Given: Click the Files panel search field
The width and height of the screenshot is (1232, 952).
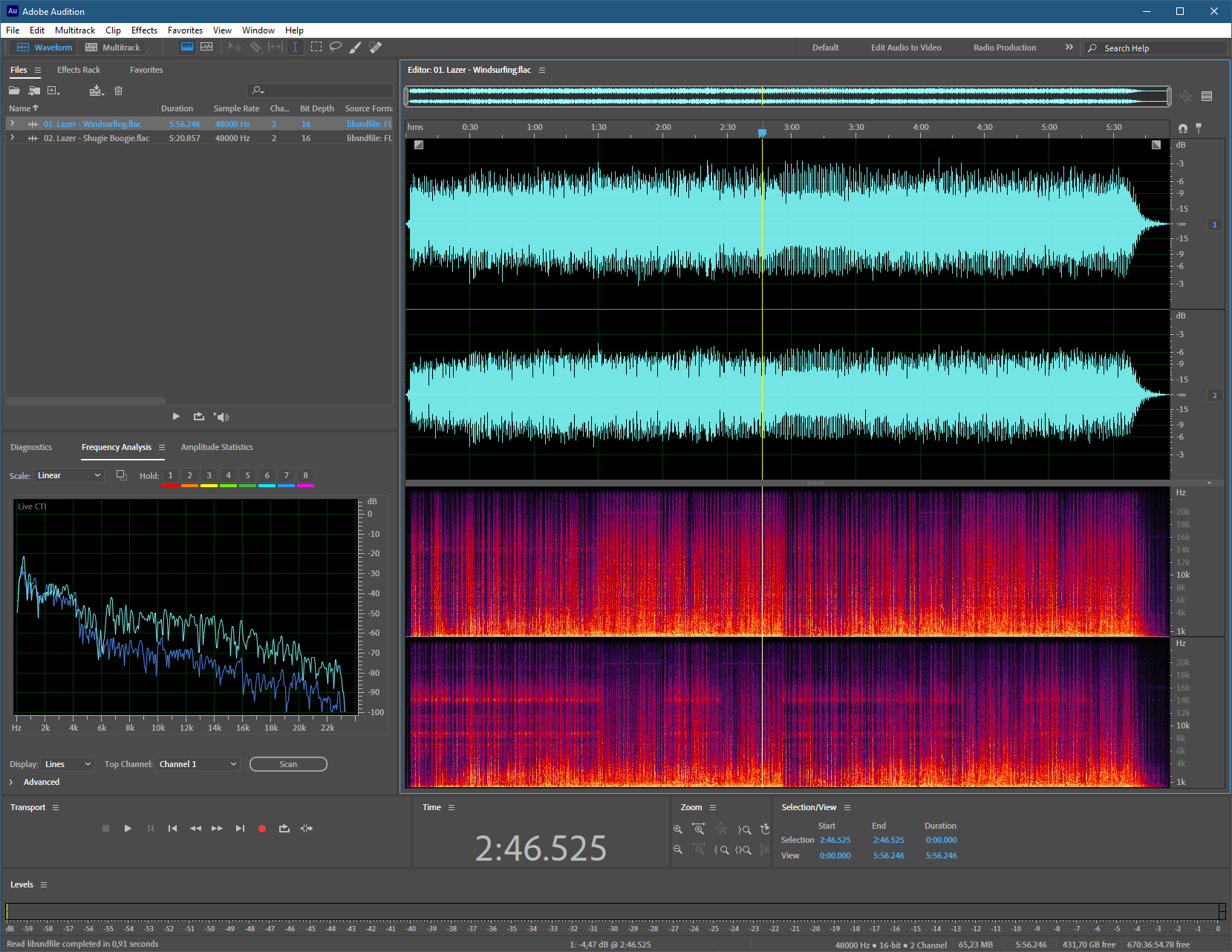Looking at the screenshot, I should [x=321, y=91].
